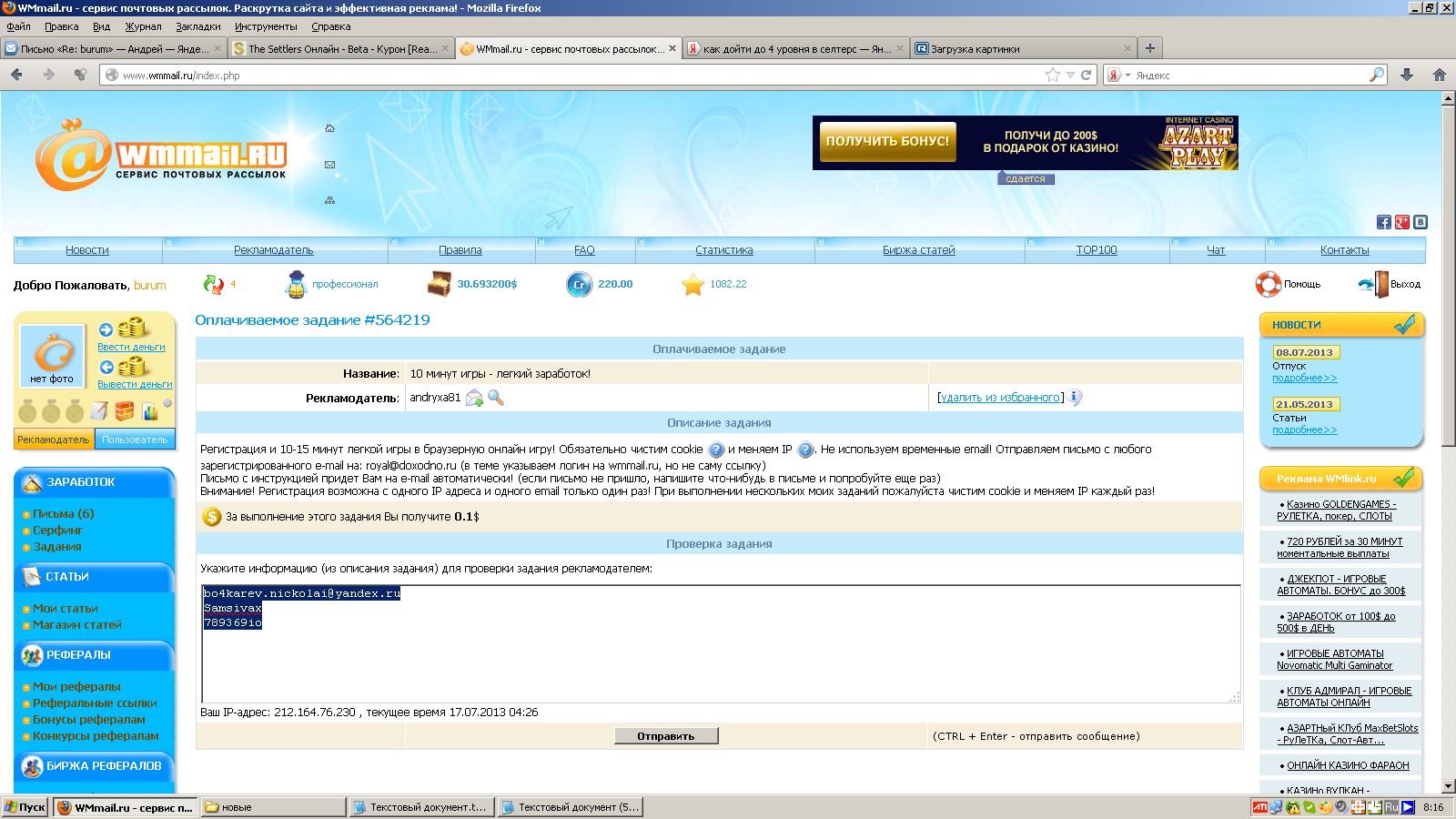This screenshot has height=819, width=1456.
Task: Open новые folder in taskbar
Action: click(x=274, y=807)
